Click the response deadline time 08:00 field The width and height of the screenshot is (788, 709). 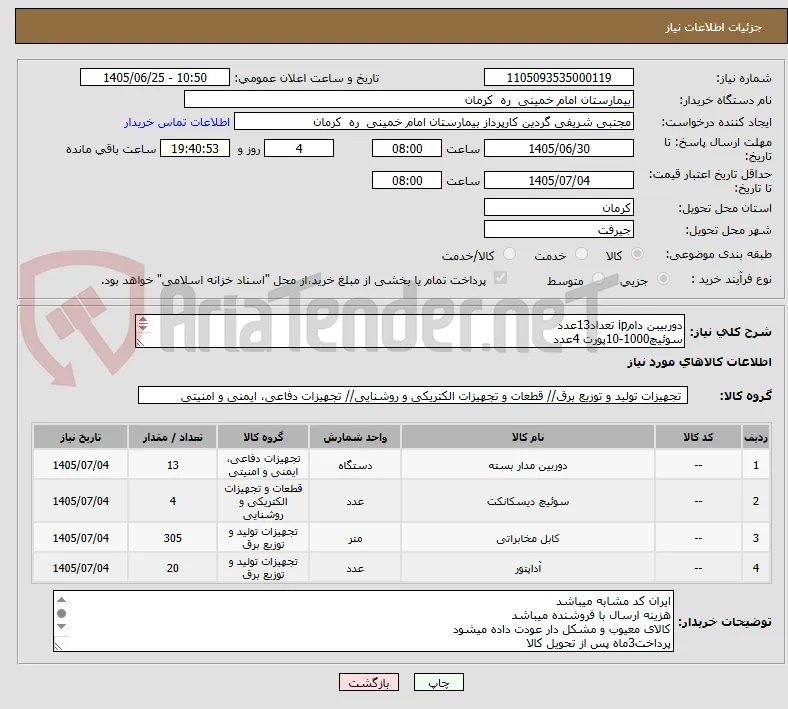tap(407, 148)
